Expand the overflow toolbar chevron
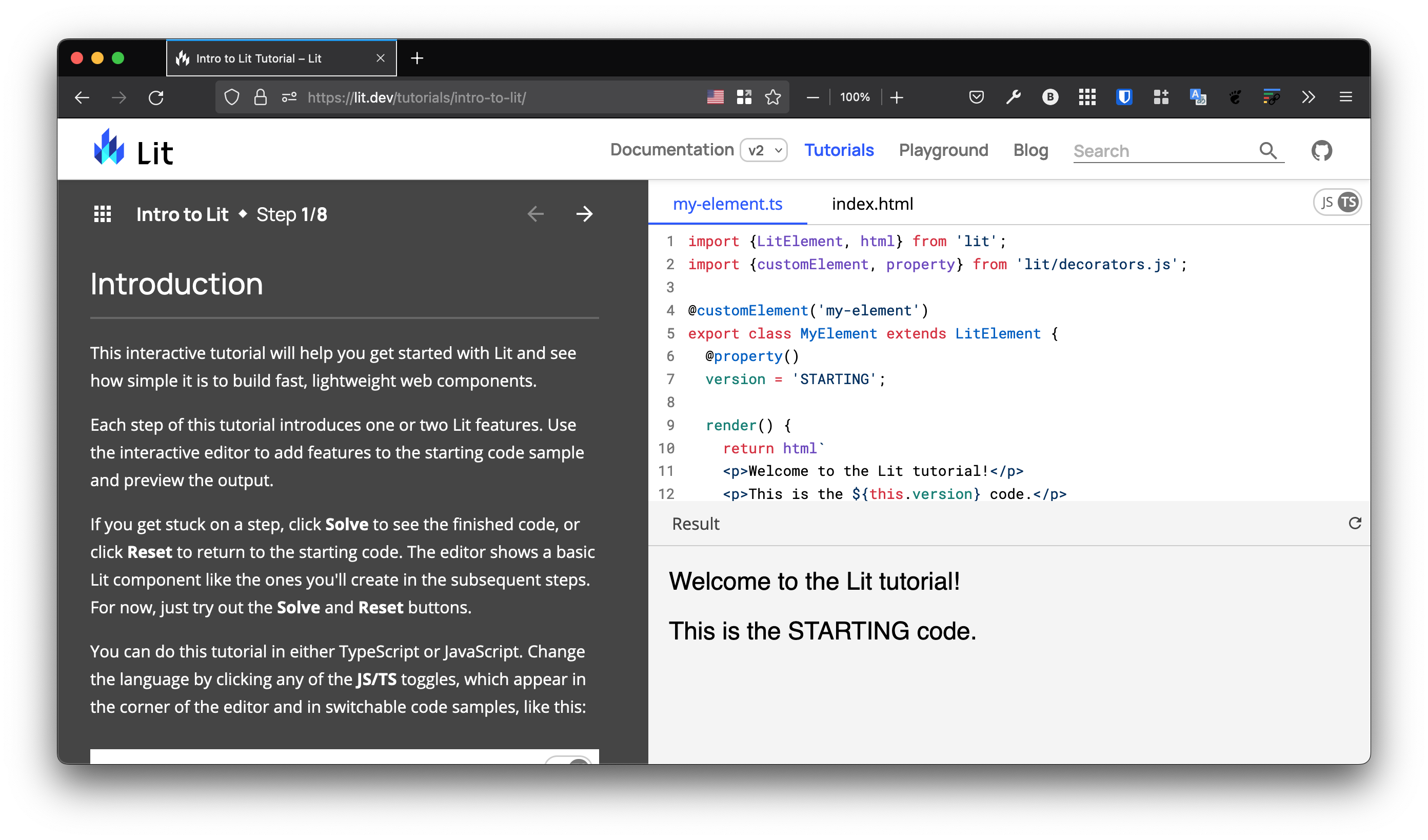The width and height of the screenshot is (1428, 840). click(x=1309, y=97)
